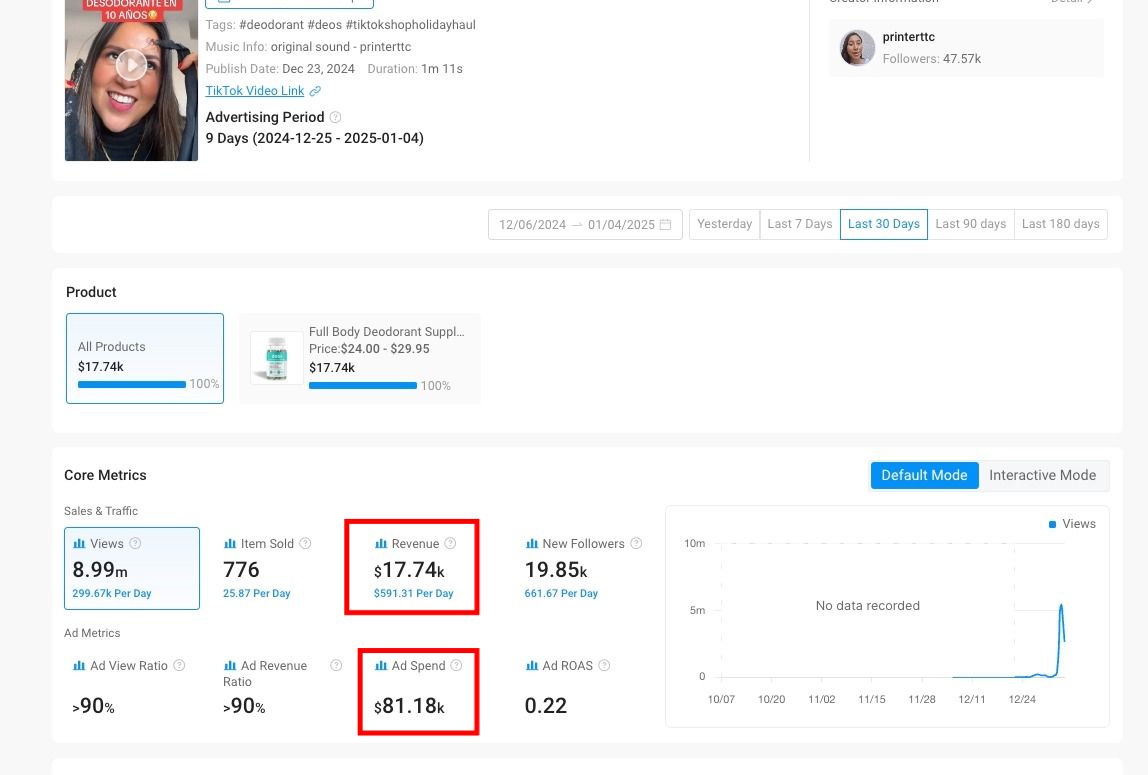The height and width of the screenshot is (775, 1148).
Task: Click the 'Followers: 47.57k' text
Action: (932, 59)
